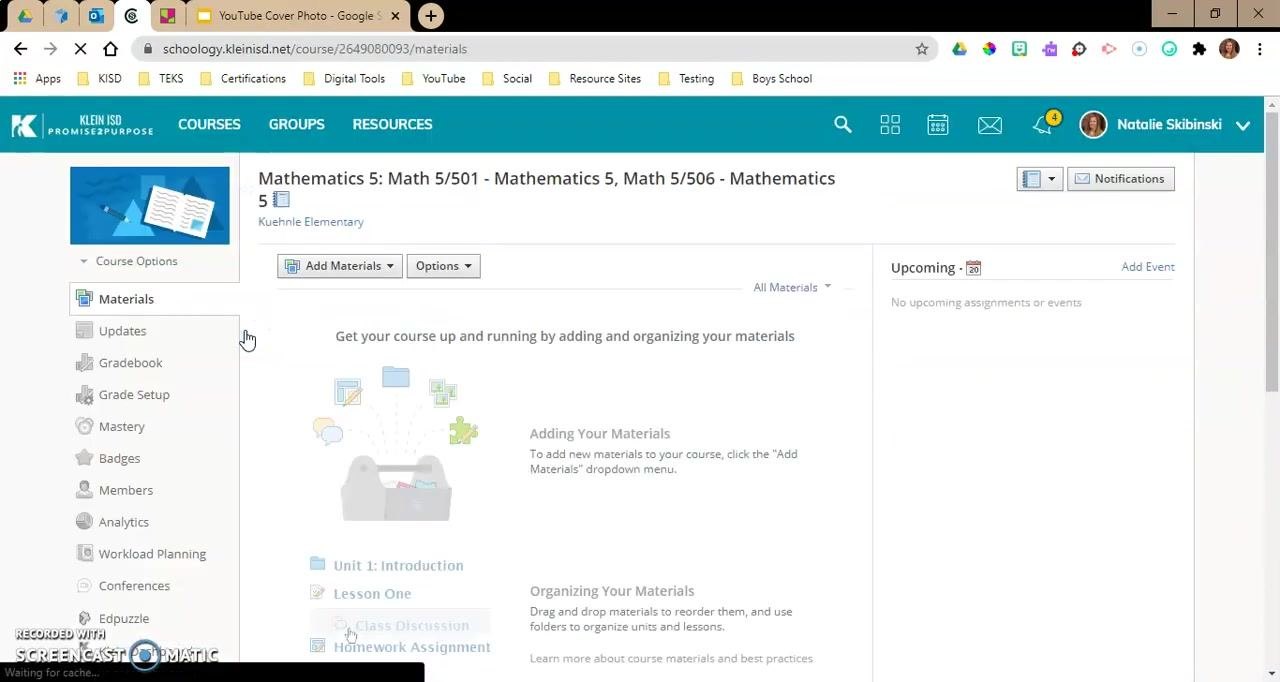
Task: Open the messages envelope icon
Action: [x=990, y=124]
